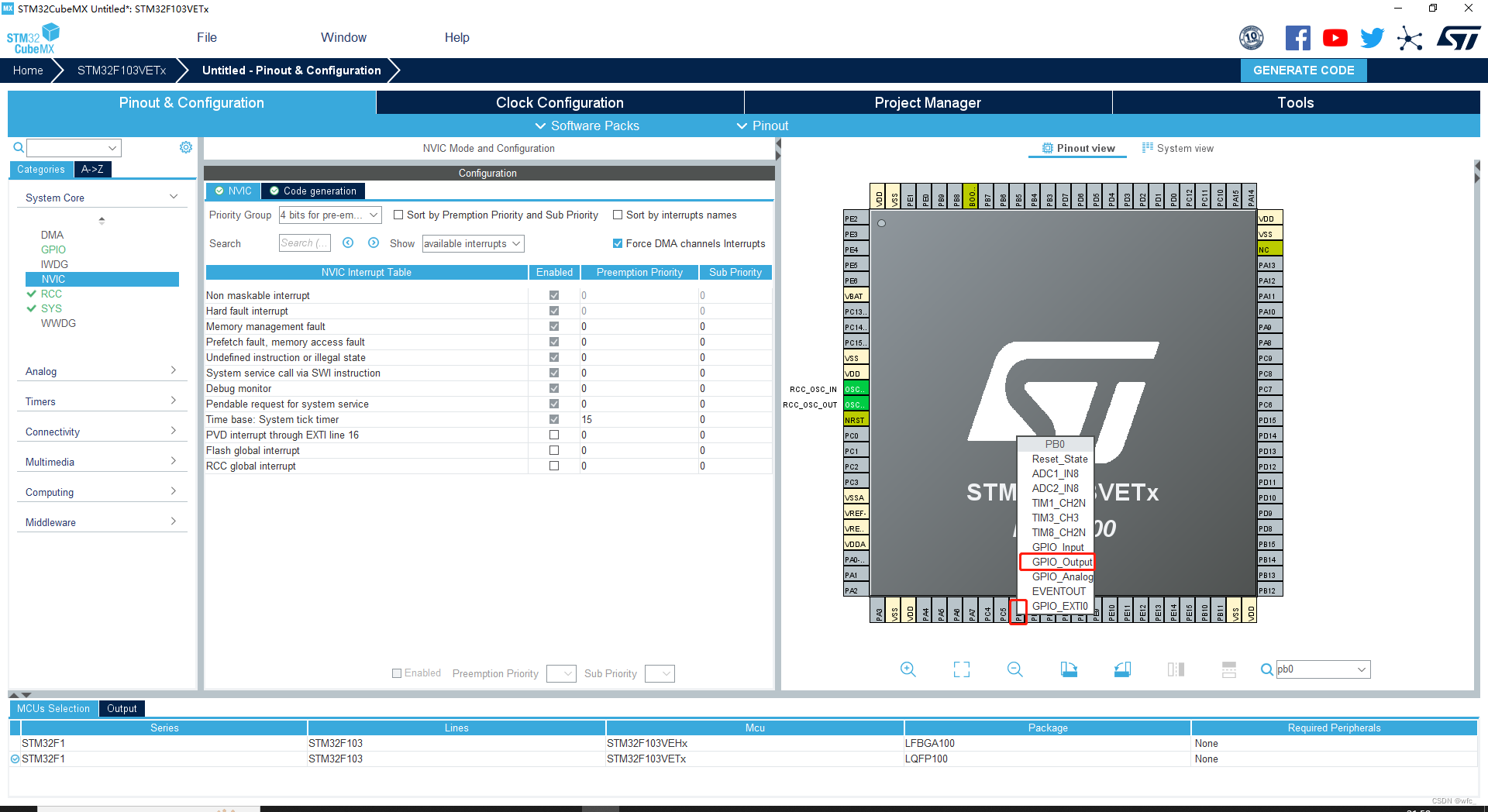Click the previous search result arrow
Image resolution: width=1488 pixels, height=812 pixels.
click(348, 243)
